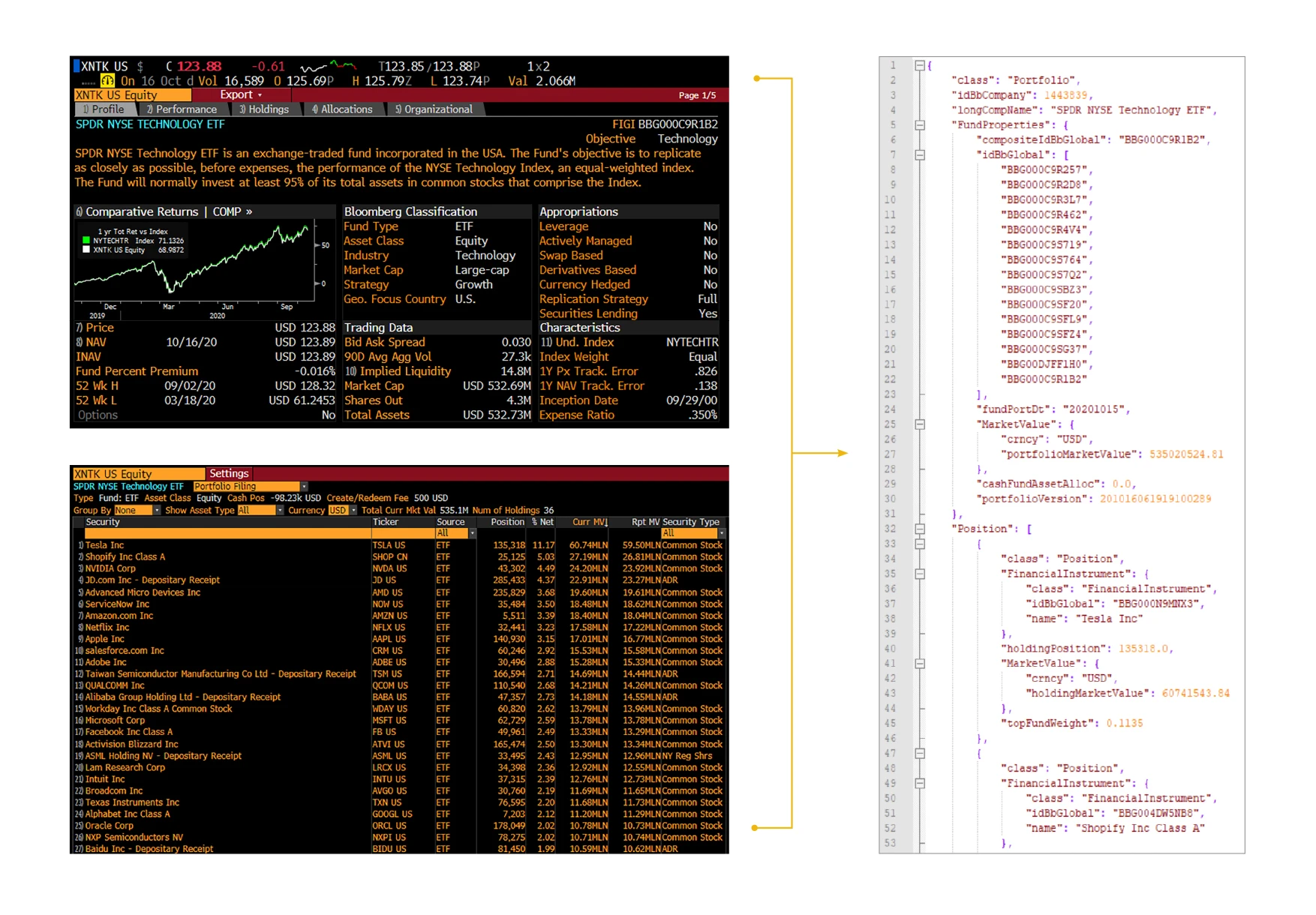The image size is (1316, 915).
Task: Select the Shopify Inc Class A row
Action: [x=400, y=557]
